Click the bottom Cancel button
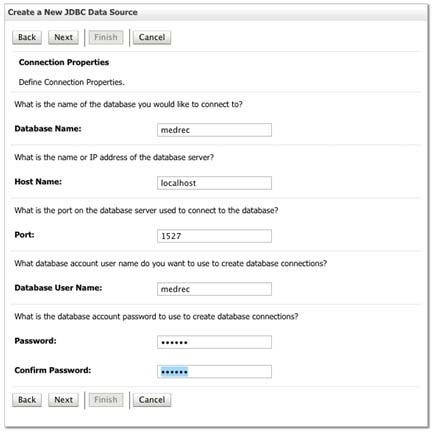Image resolution: width=433 pixels, height=433 pixels. [152, 400]
